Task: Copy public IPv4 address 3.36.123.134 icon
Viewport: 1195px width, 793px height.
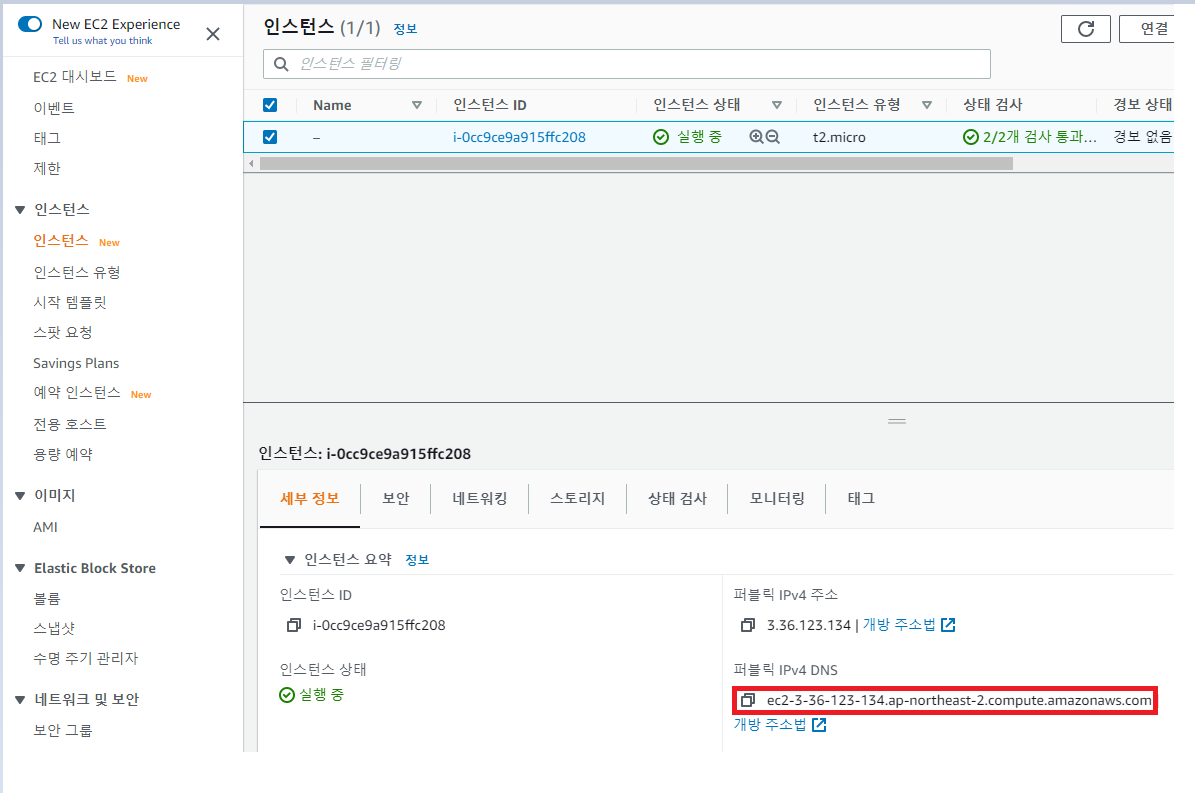Action: click(748, 625)
